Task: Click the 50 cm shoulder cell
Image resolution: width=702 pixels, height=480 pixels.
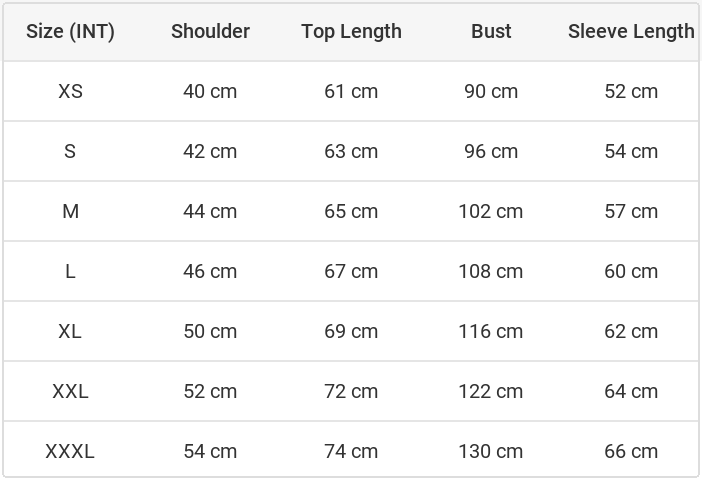Action: click(210, 331)
